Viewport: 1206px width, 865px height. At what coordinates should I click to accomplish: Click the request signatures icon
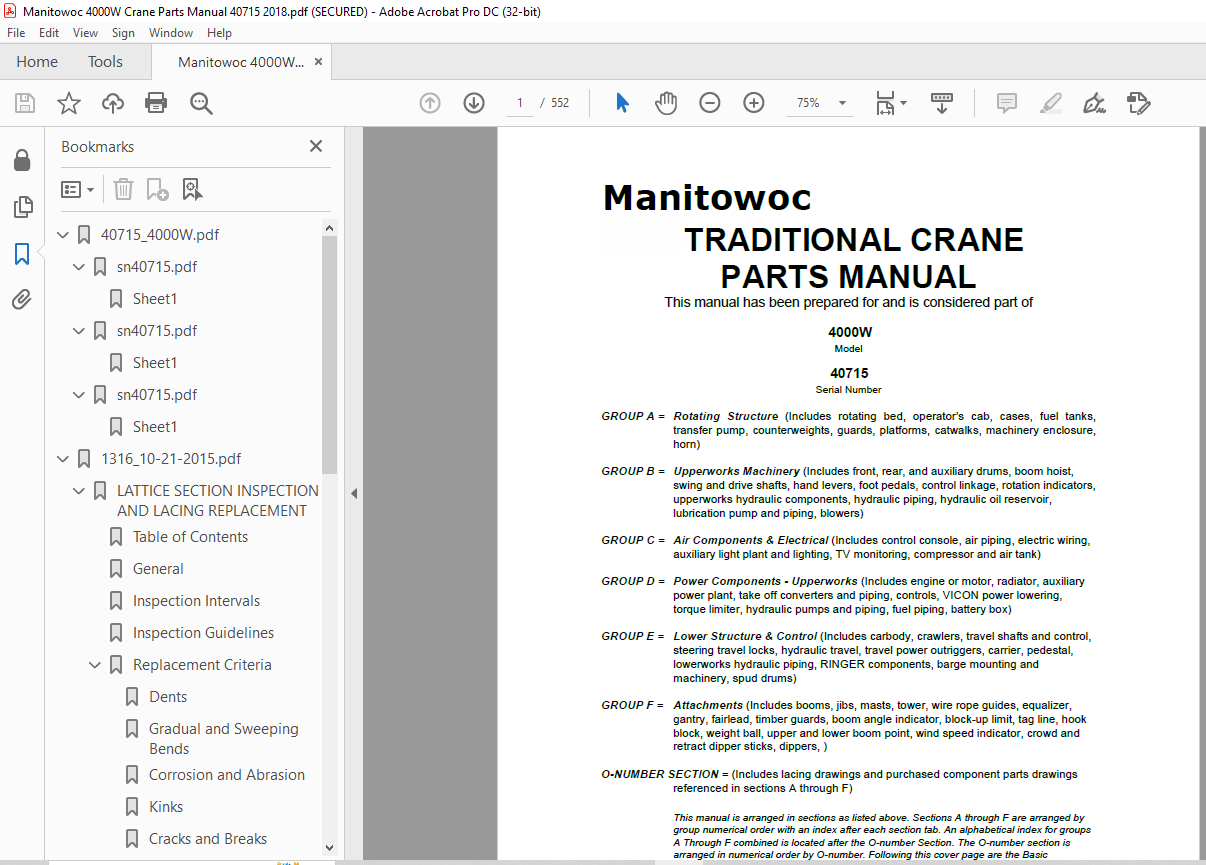pos(1138,103)
